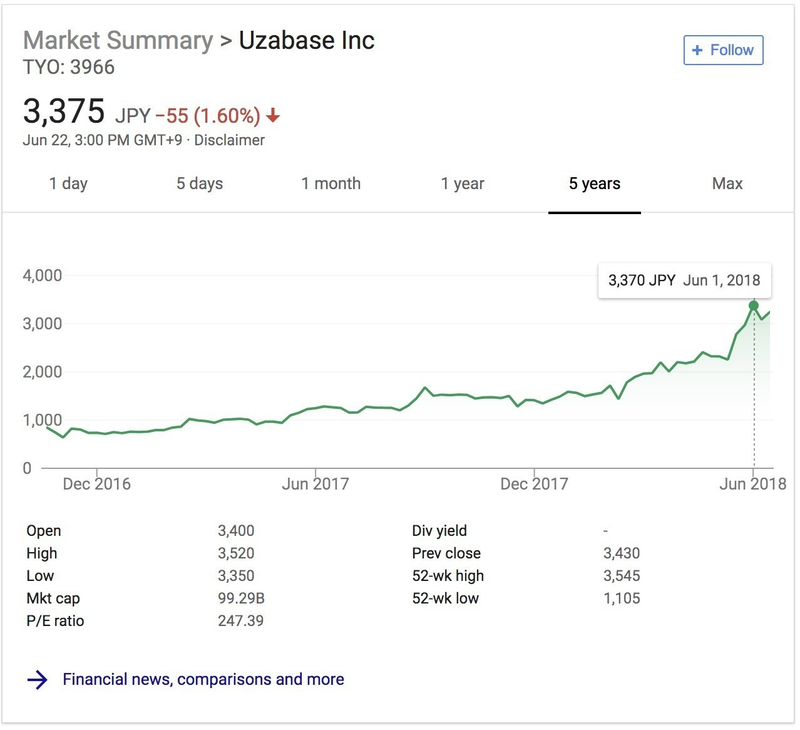Open the Disclaimer link
This screenshot has width=800, height=730.
[x=229, y=140]
